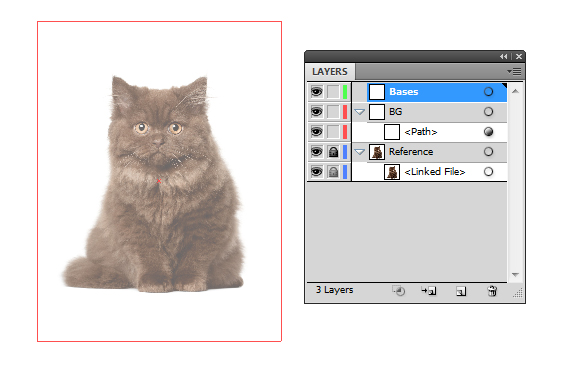The height and width of the screenshot is (366, 564).
Task: Click Create New Sublayer icon
Action: pos(429,290)
